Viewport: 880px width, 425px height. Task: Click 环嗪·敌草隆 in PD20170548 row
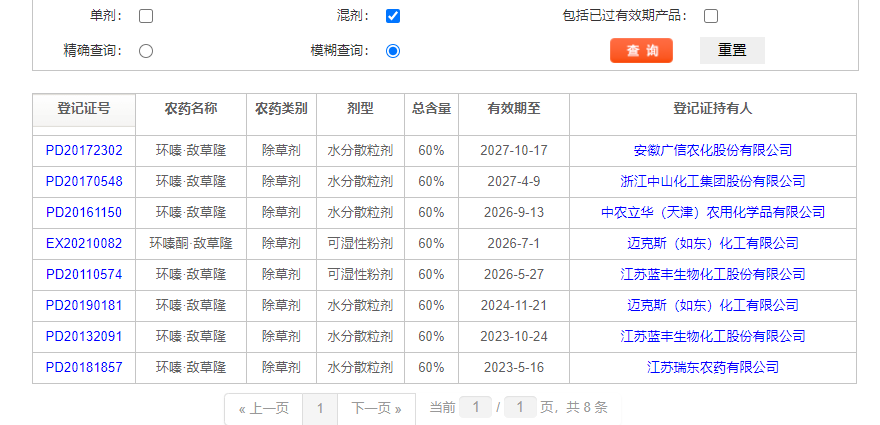[x=191, y=181]
